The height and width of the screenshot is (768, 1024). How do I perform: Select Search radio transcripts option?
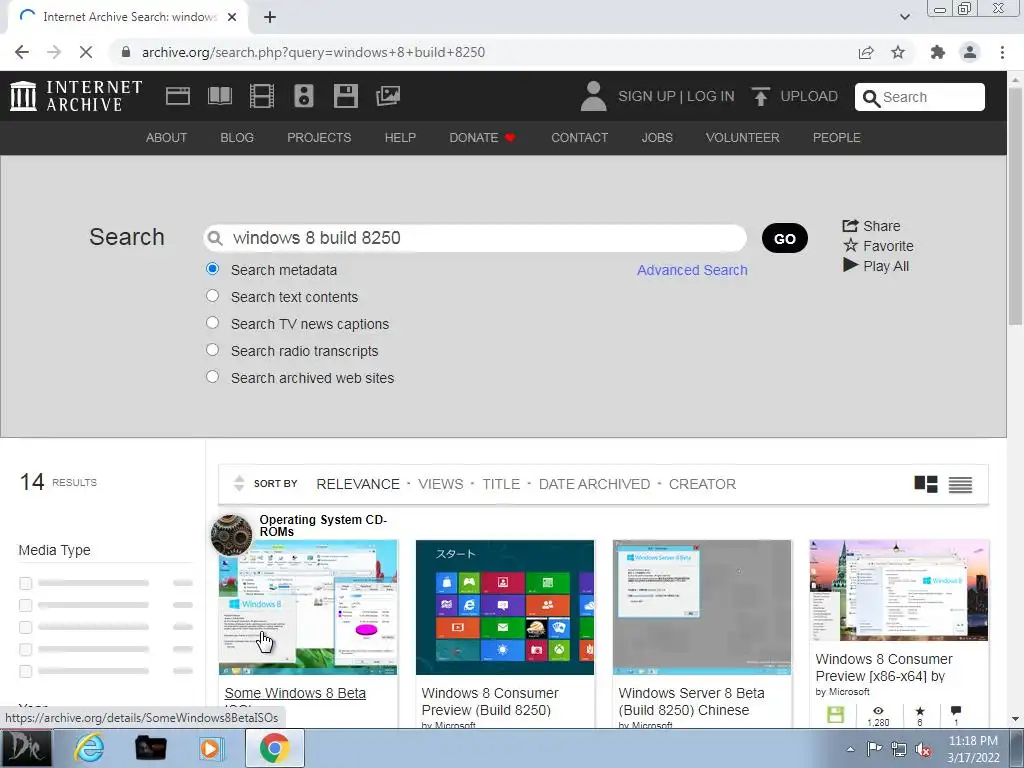click(x=212, y=350)
